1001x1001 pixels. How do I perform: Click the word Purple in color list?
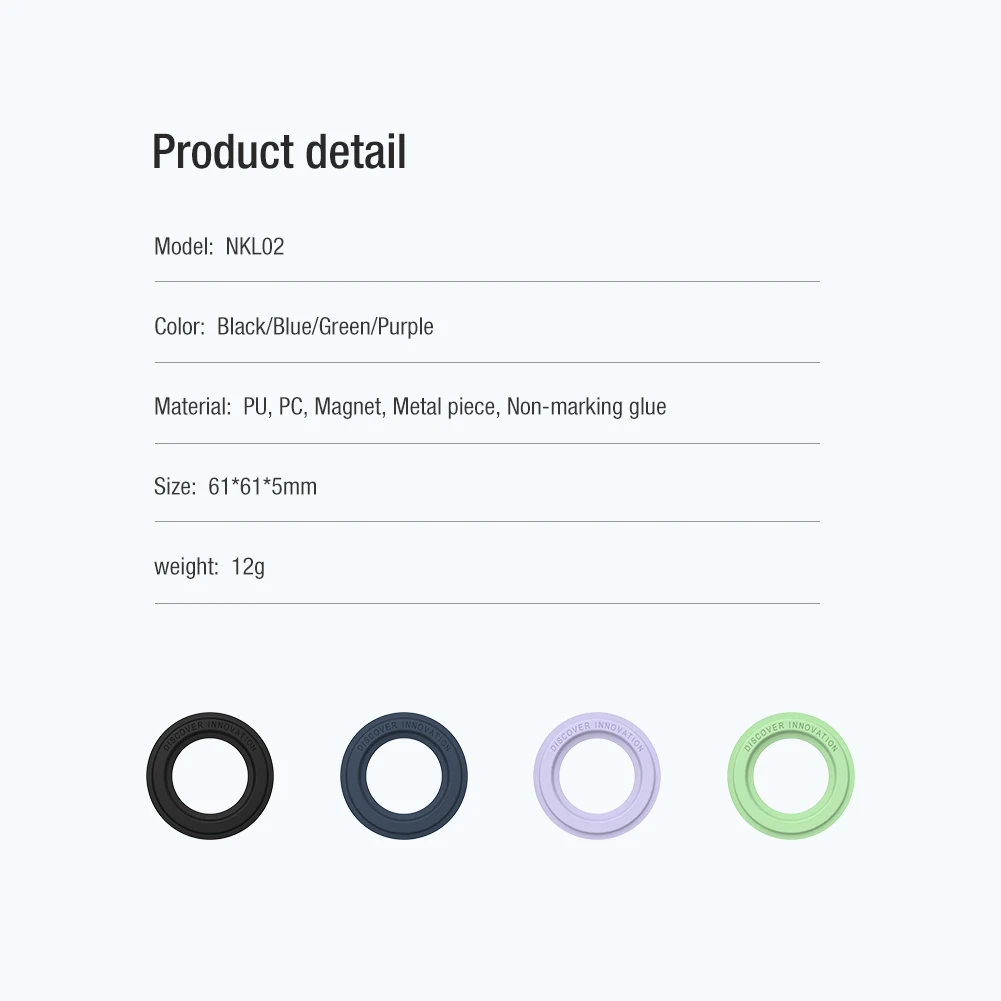coord(405,327)
